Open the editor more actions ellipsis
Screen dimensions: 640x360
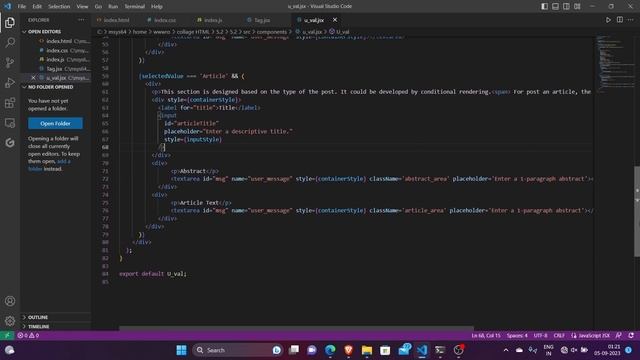[x=631, y=20]
